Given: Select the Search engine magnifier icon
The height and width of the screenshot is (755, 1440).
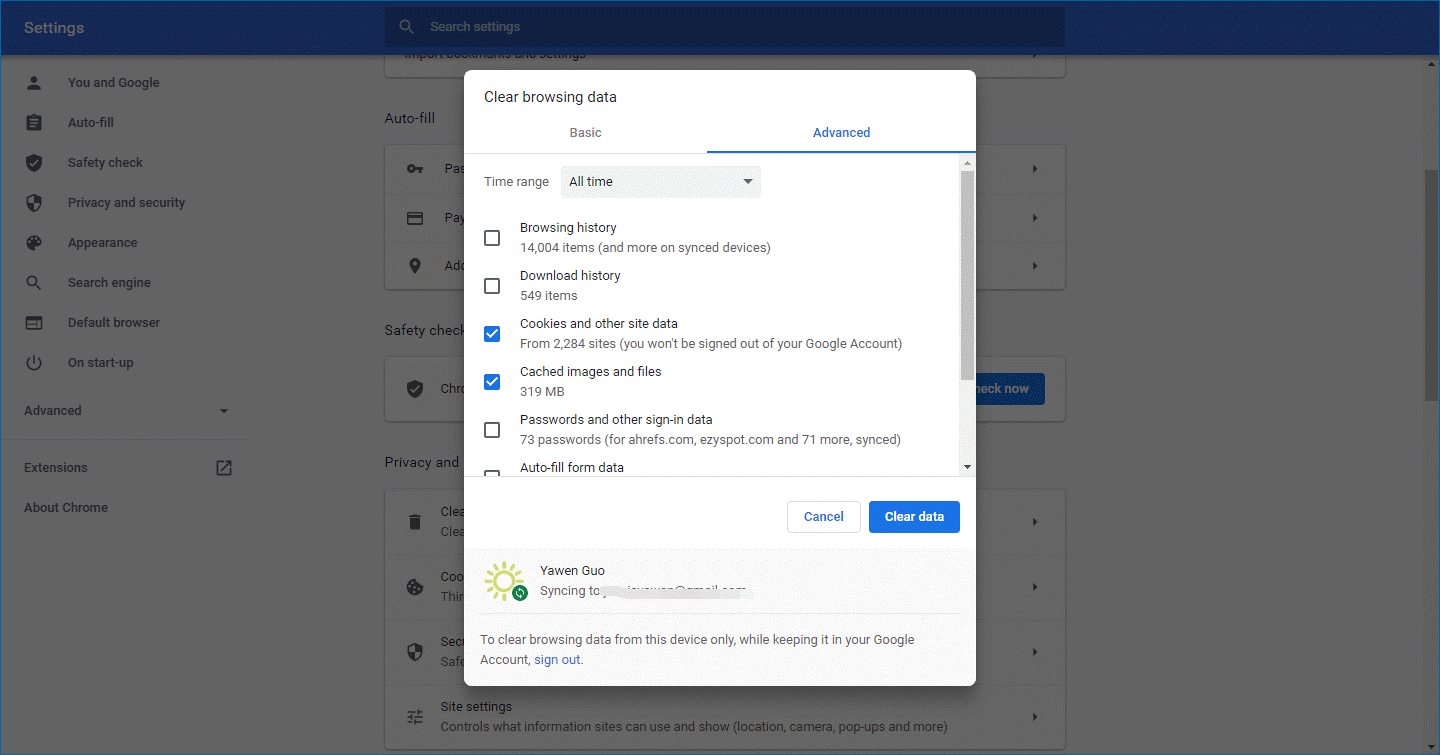Looking at the screenshot, I should tap(35, 282).
